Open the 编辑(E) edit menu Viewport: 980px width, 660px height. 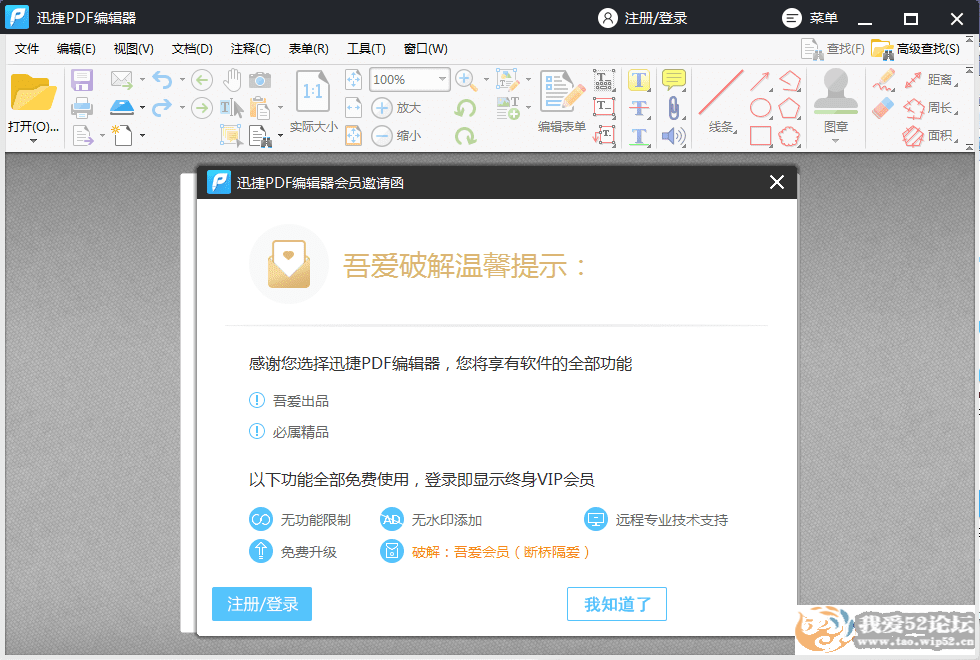click(76, 49)
